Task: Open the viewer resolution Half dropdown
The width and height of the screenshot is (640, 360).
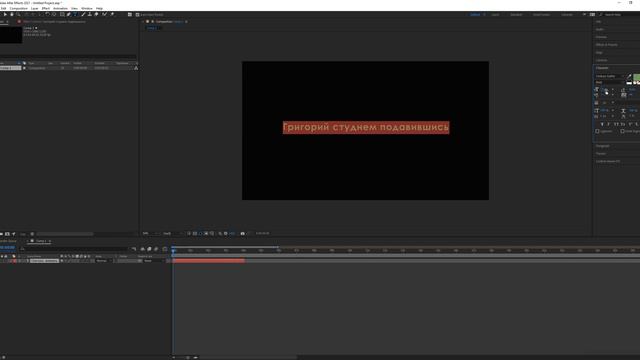Action: [x=172, y=233]
